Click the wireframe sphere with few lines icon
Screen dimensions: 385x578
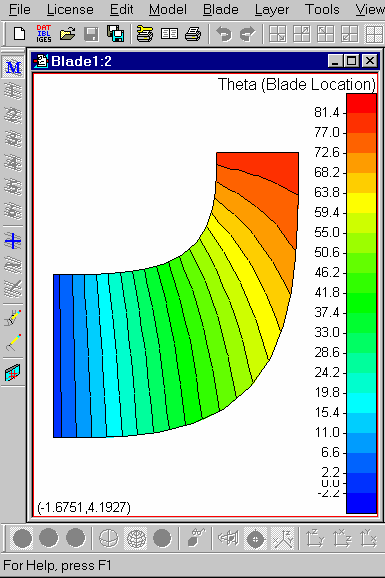(x=108, y=539)
